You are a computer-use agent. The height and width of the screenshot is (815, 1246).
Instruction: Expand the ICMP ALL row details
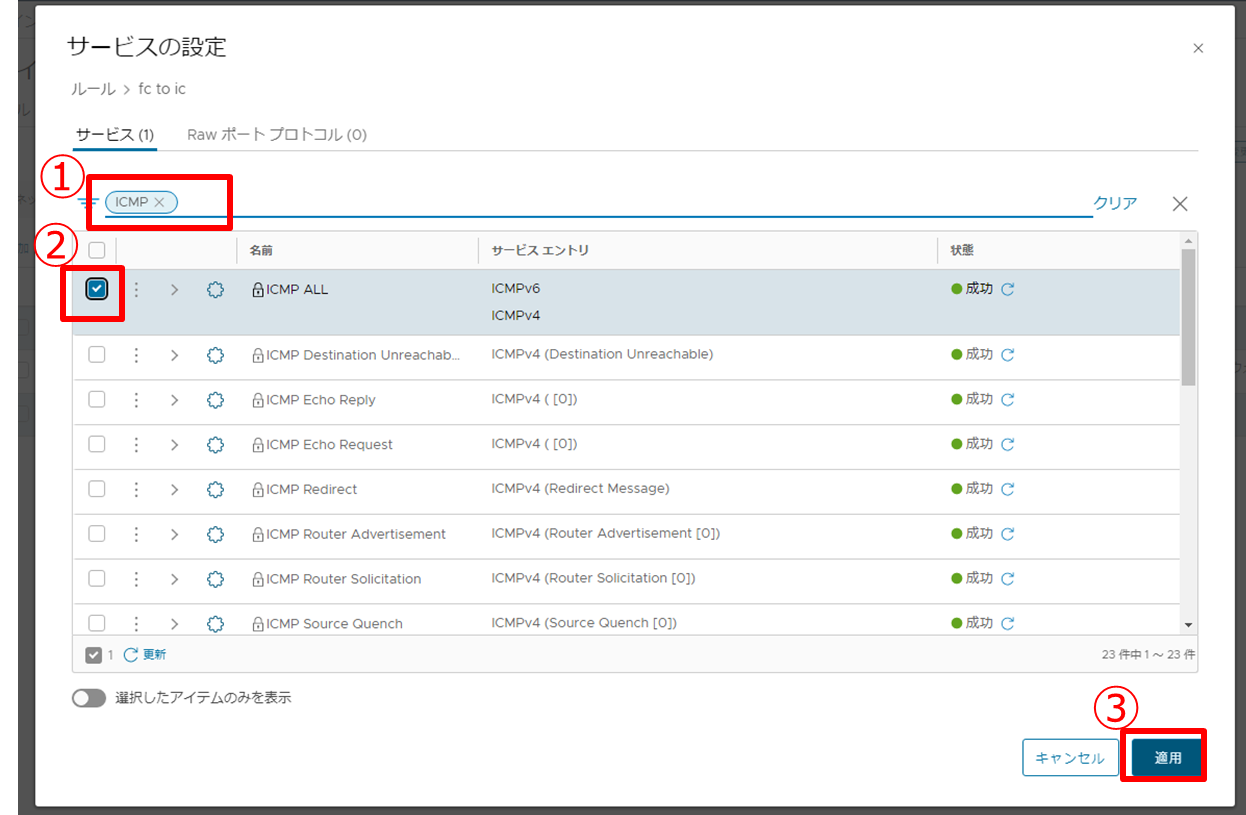174,290
